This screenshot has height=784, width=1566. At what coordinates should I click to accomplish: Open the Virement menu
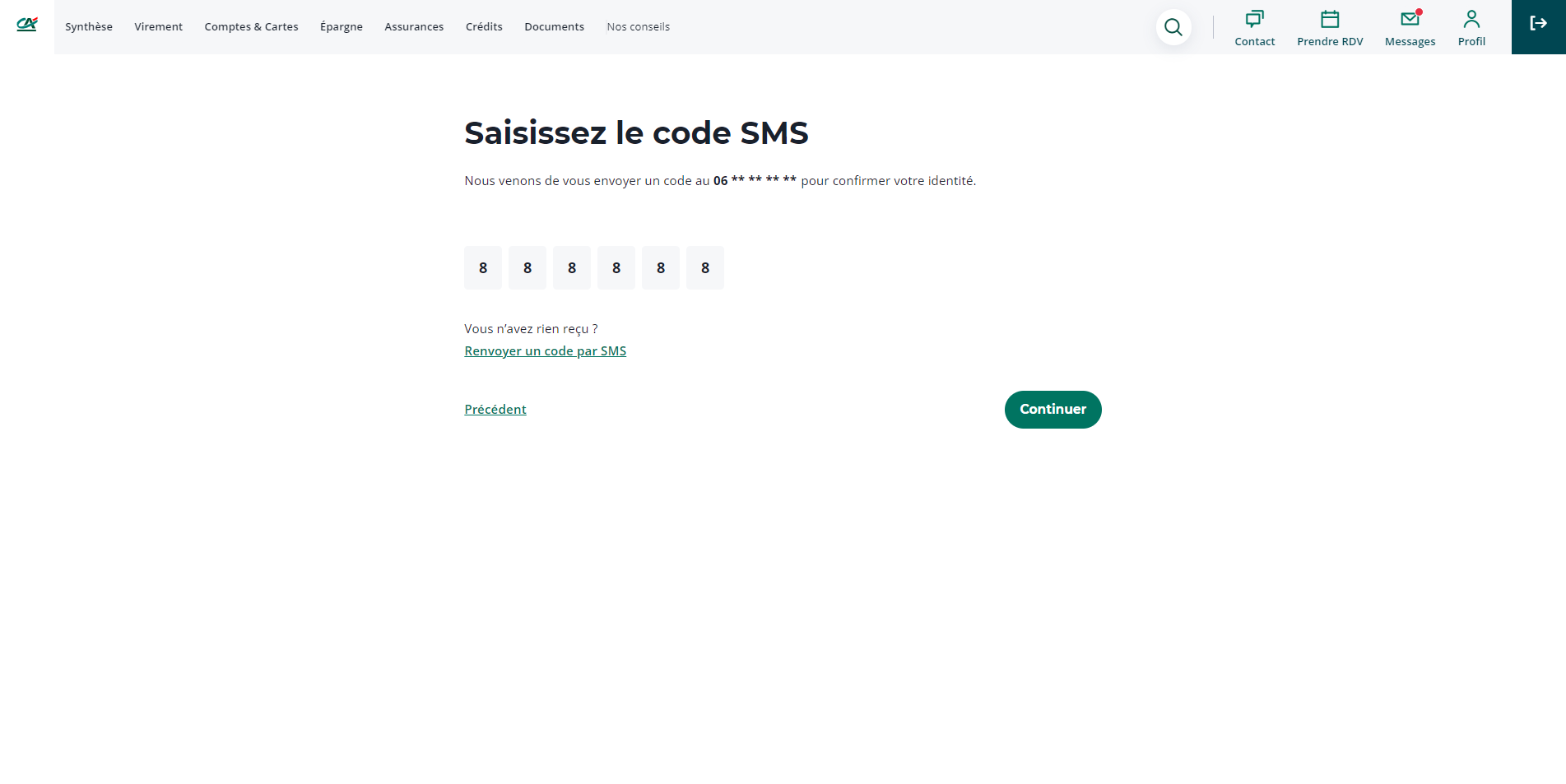coord(159,27)
